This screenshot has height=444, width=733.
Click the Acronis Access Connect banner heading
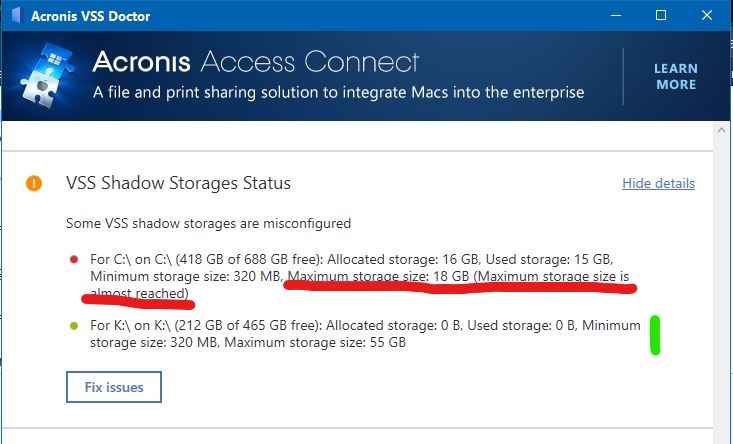point(256,62)
